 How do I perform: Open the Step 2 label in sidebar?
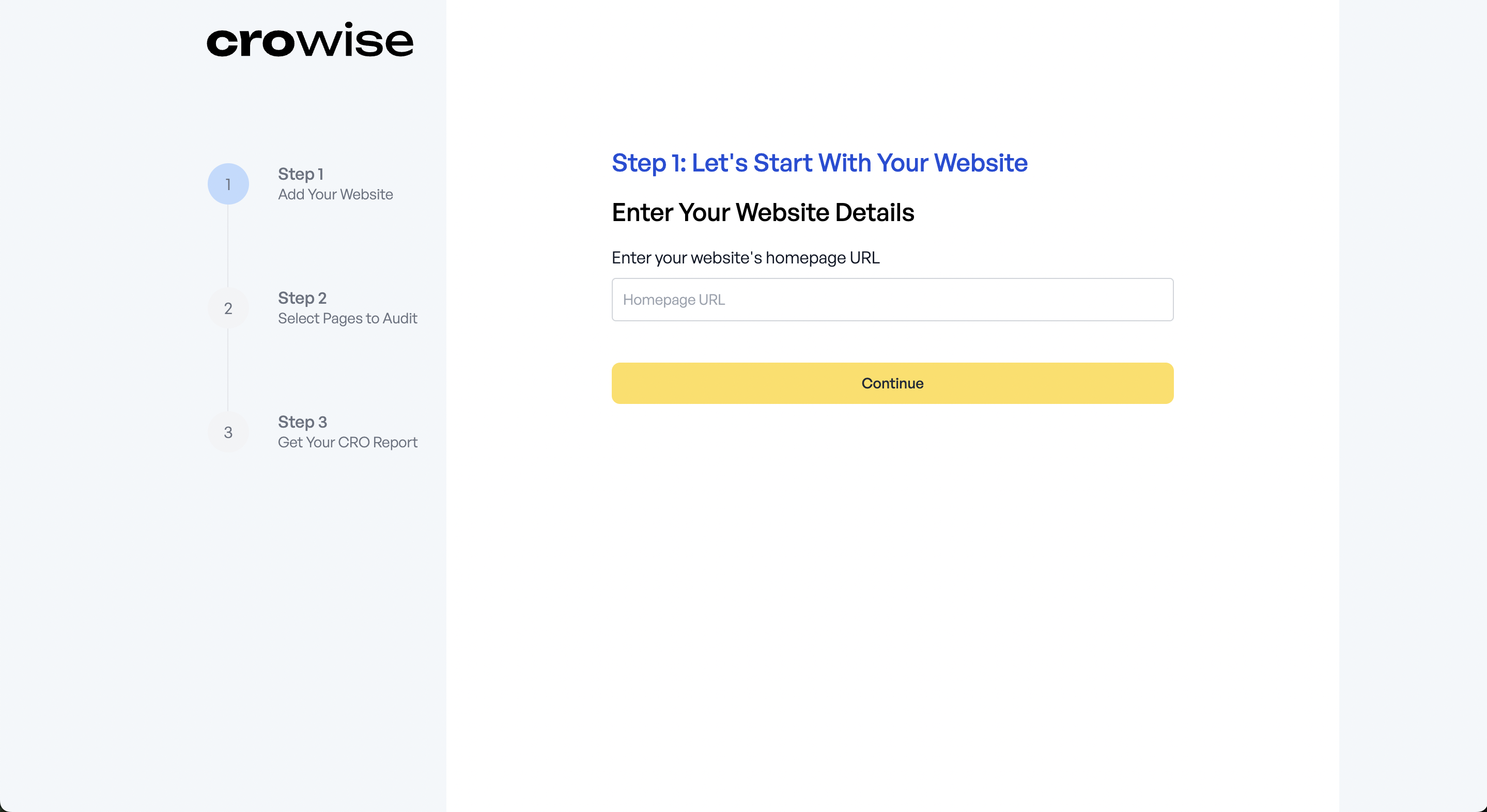(x=302, y=298)
